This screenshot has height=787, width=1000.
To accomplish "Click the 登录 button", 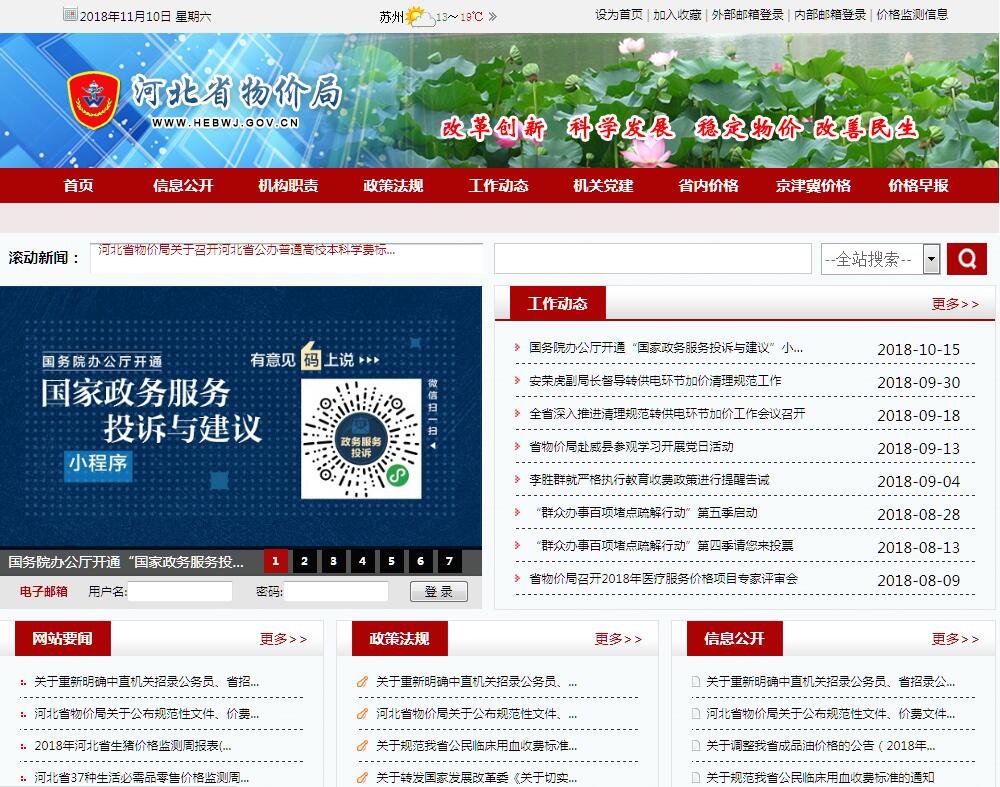I will tap(439, 592).
